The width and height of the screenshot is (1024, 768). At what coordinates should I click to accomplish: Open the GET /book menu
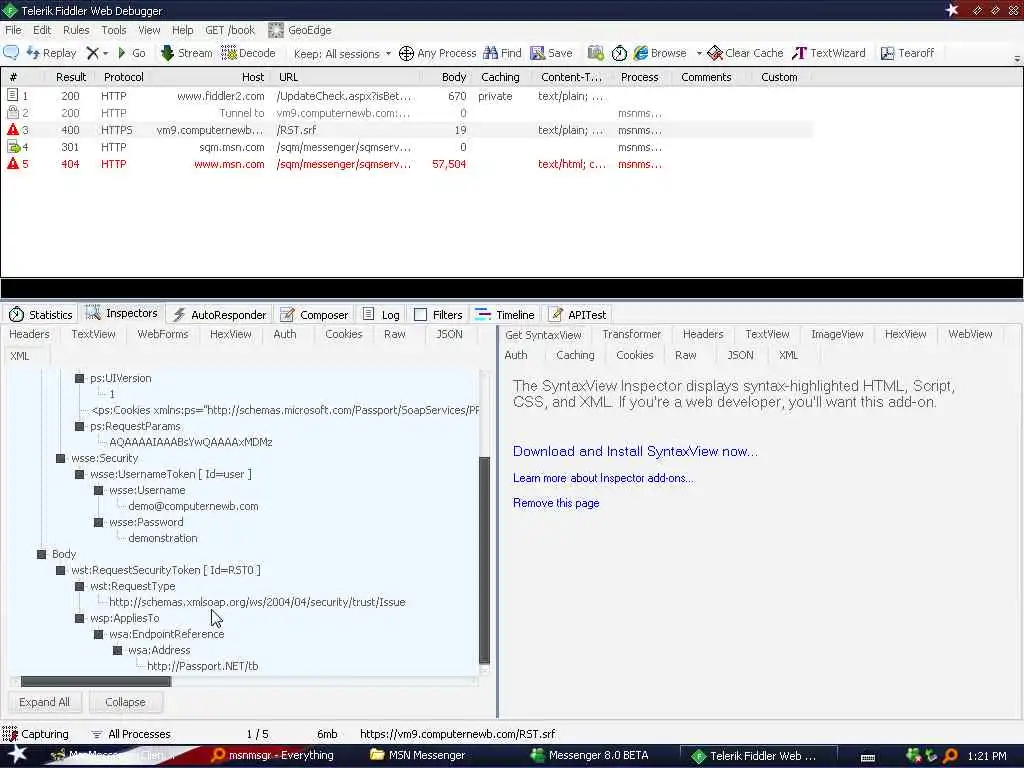(x=230, y=30)
